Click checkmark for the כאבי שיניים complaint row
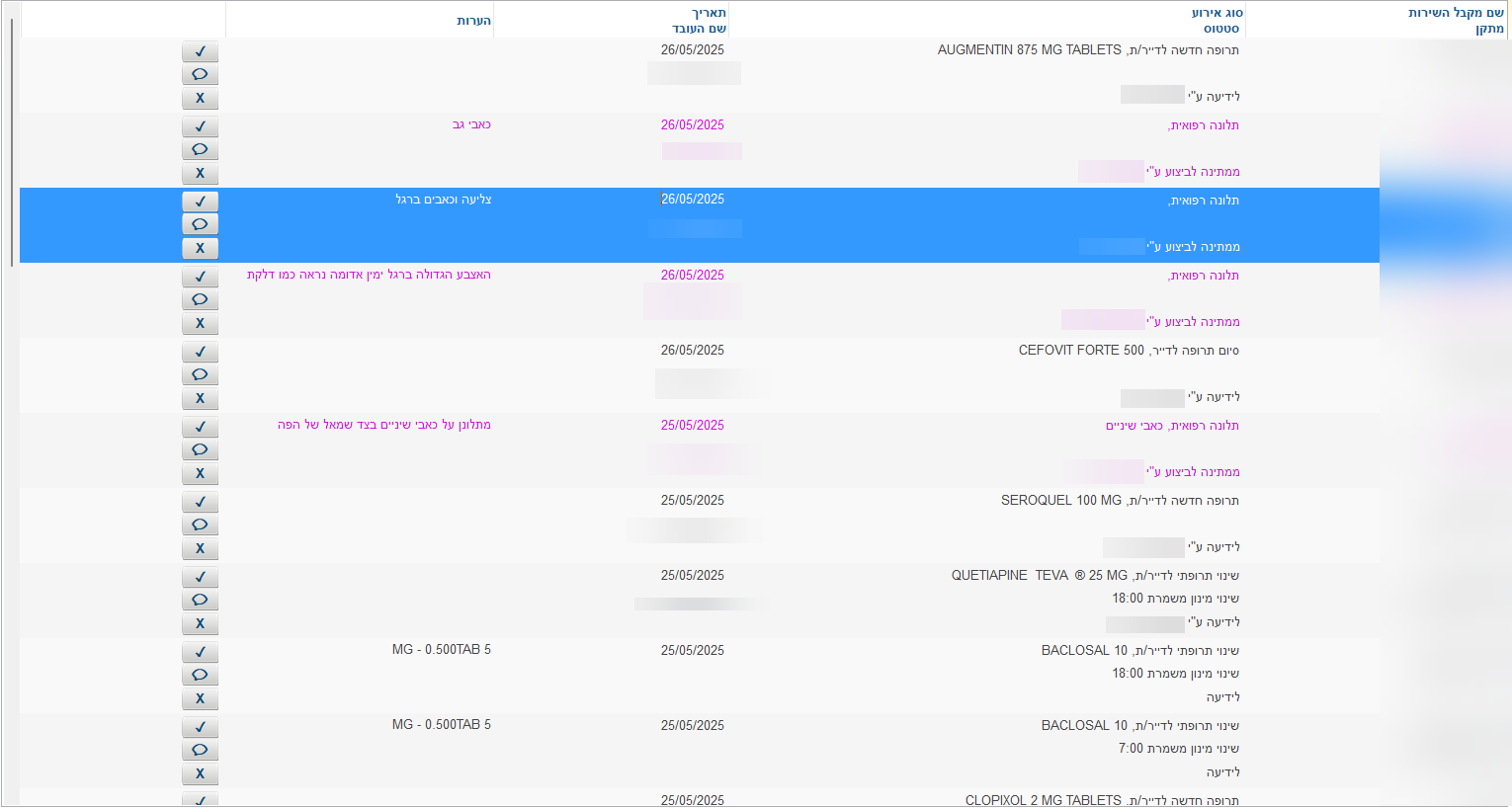1512x808 pixels. [x=200, y=427]
